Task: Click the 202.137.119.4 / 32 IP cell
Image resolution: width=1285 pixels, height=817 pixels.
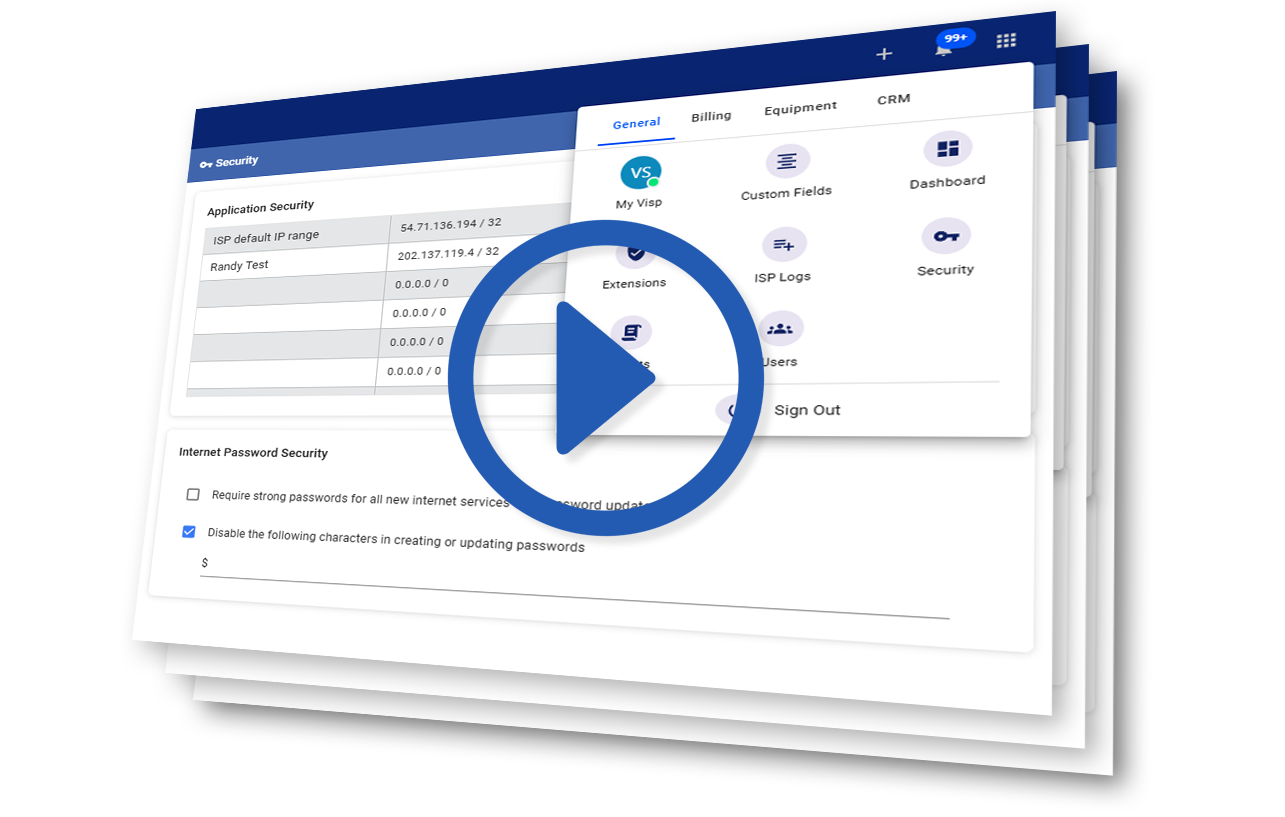Action: 447,254
